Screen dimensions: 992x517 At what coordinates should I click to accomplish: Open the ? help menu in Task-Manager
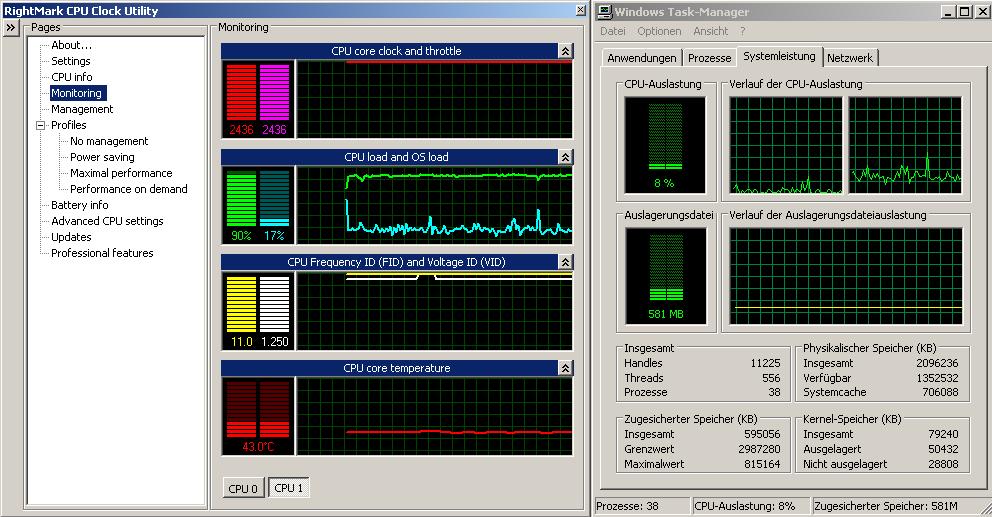[742, 31]
